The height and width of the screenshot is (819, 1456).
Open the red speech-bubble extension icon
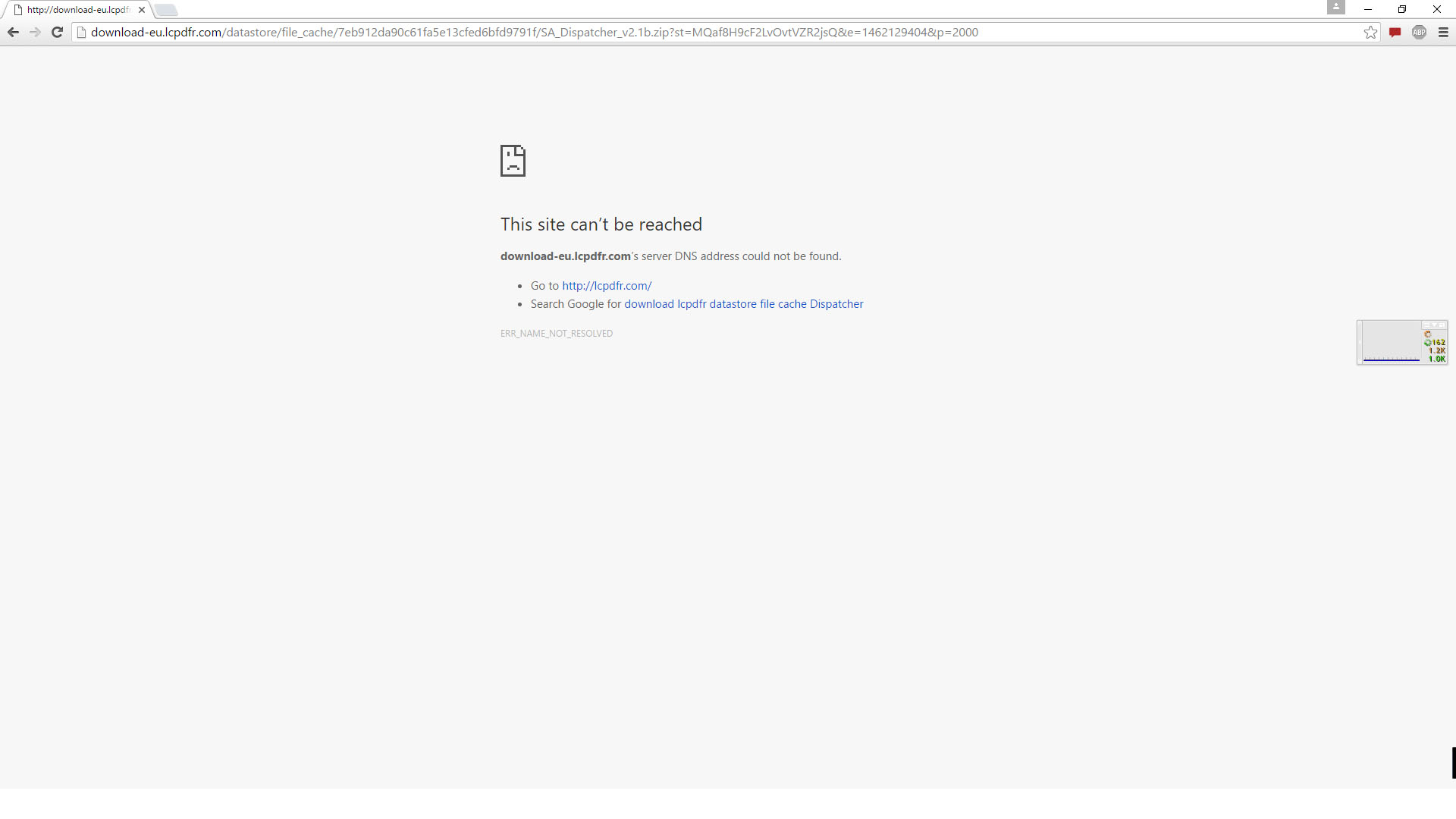coord(1395,32)
